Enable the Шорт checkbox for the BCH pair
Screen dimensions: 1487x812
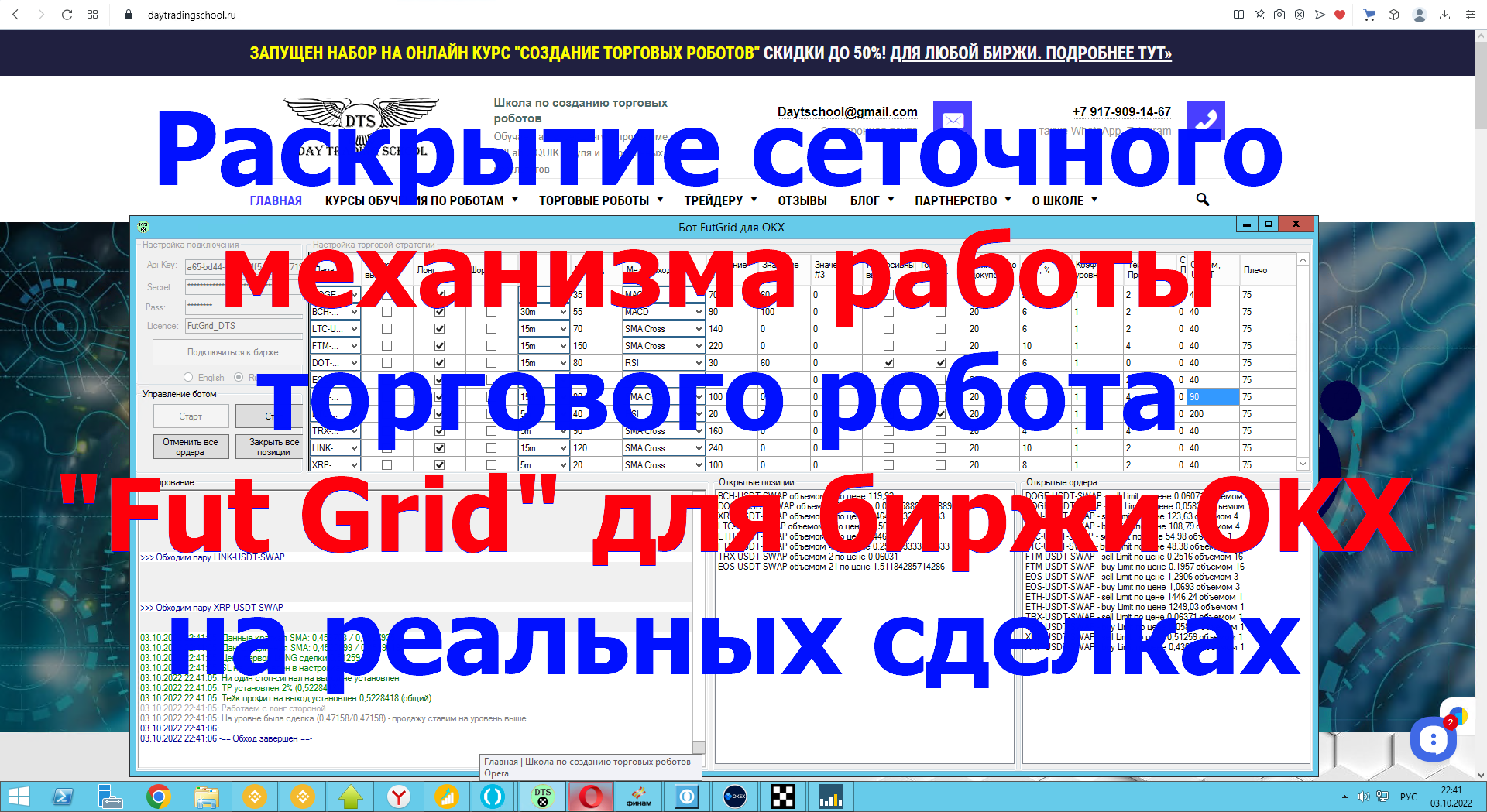point(491,311)
